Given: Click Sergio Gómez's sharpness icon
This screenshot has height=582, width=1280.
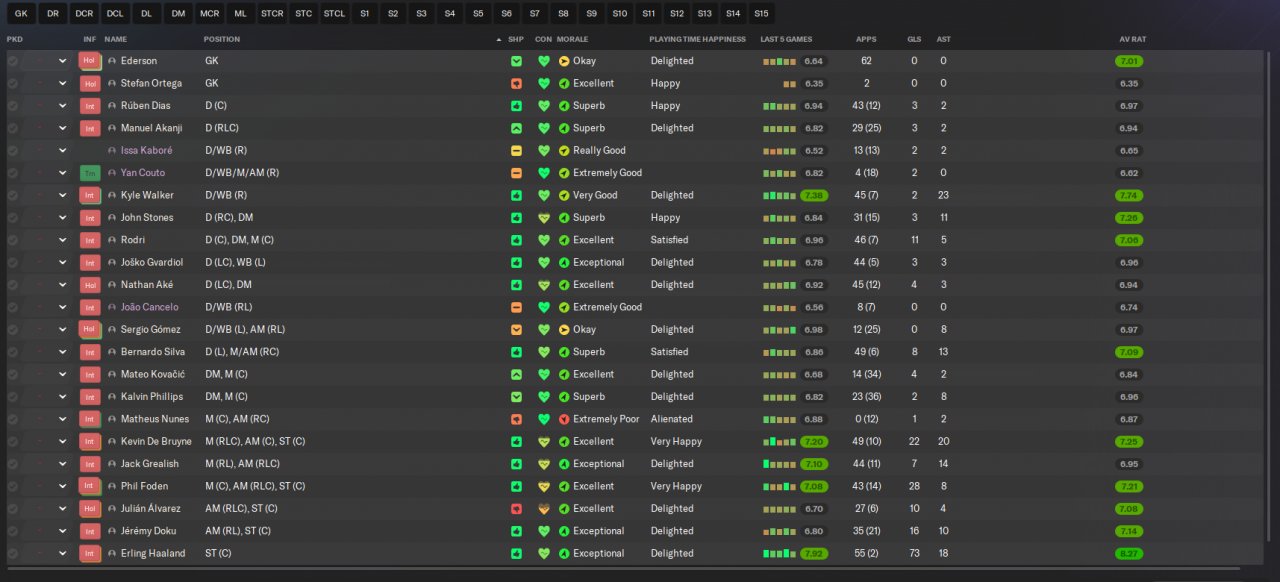Looking at the screenshot, I should (516, 329).
